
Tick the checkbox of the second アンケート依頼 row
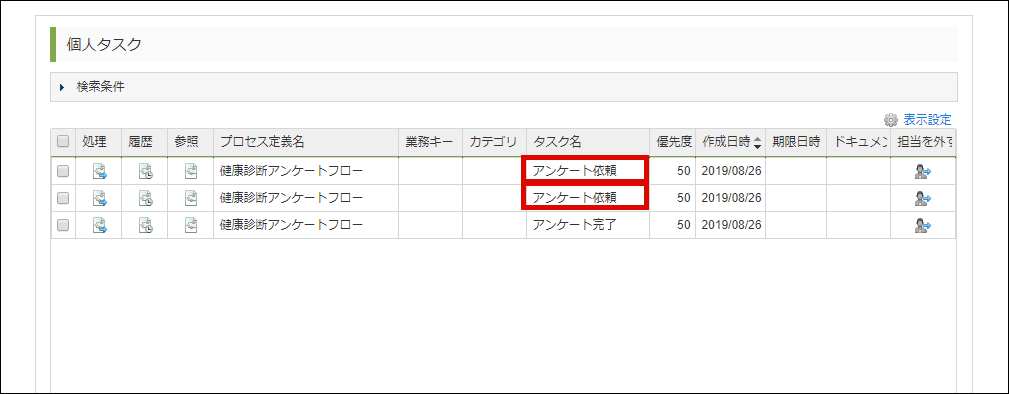pyautogui.click(x=63, y=198)
